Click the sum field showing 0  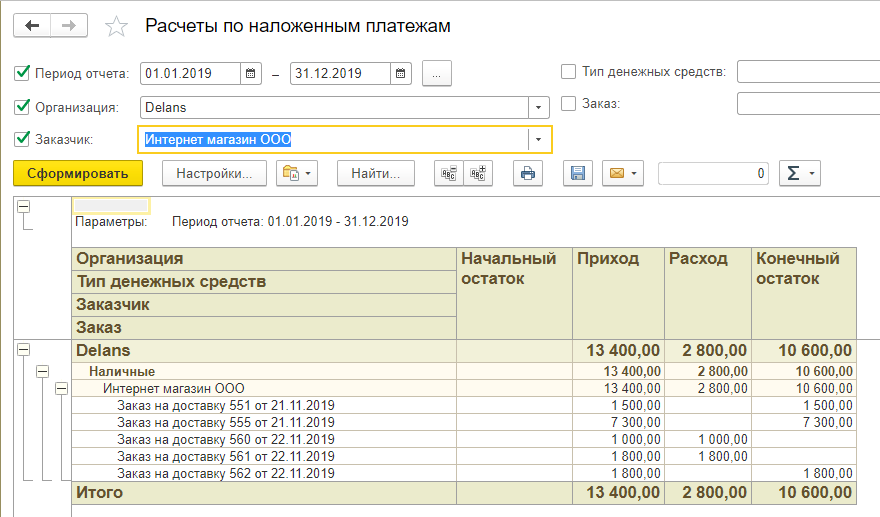(713, 173)
